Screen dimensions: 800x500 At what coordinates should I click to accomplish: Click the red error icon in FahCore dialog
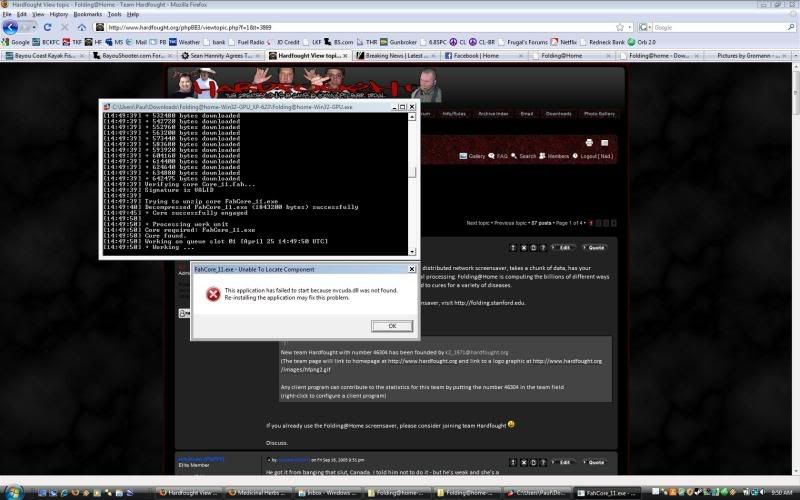pyautogui.click(x=213, y=294)
